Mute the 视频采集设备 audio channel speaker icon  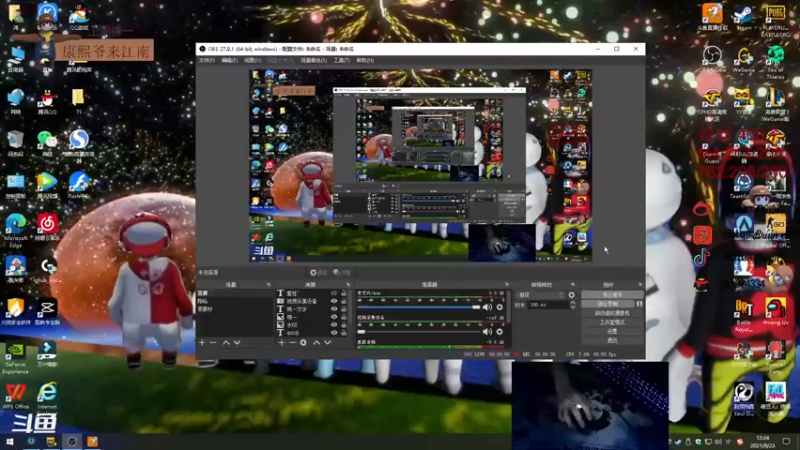487,332
